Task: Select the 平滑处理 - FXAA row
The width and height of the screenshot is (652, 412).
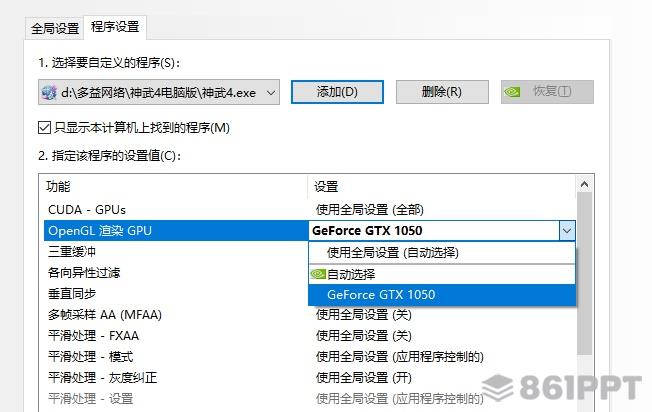Action: (310, 336)
